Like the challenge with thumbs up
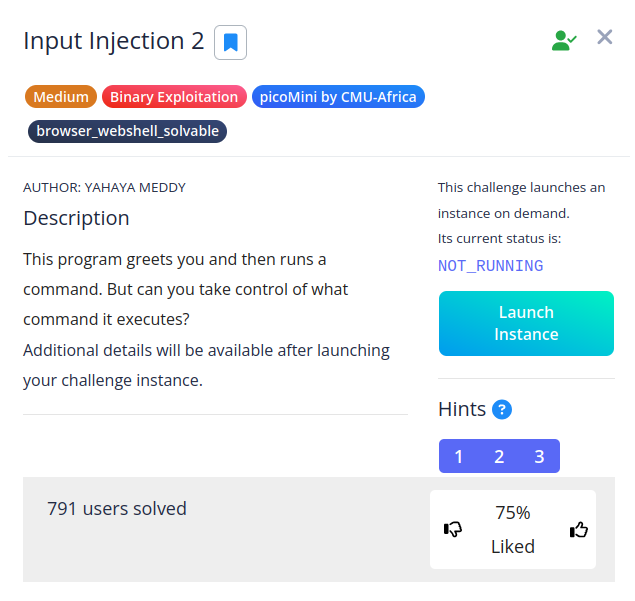The width and height of the screenshot is (635, 601). point(578,529)
